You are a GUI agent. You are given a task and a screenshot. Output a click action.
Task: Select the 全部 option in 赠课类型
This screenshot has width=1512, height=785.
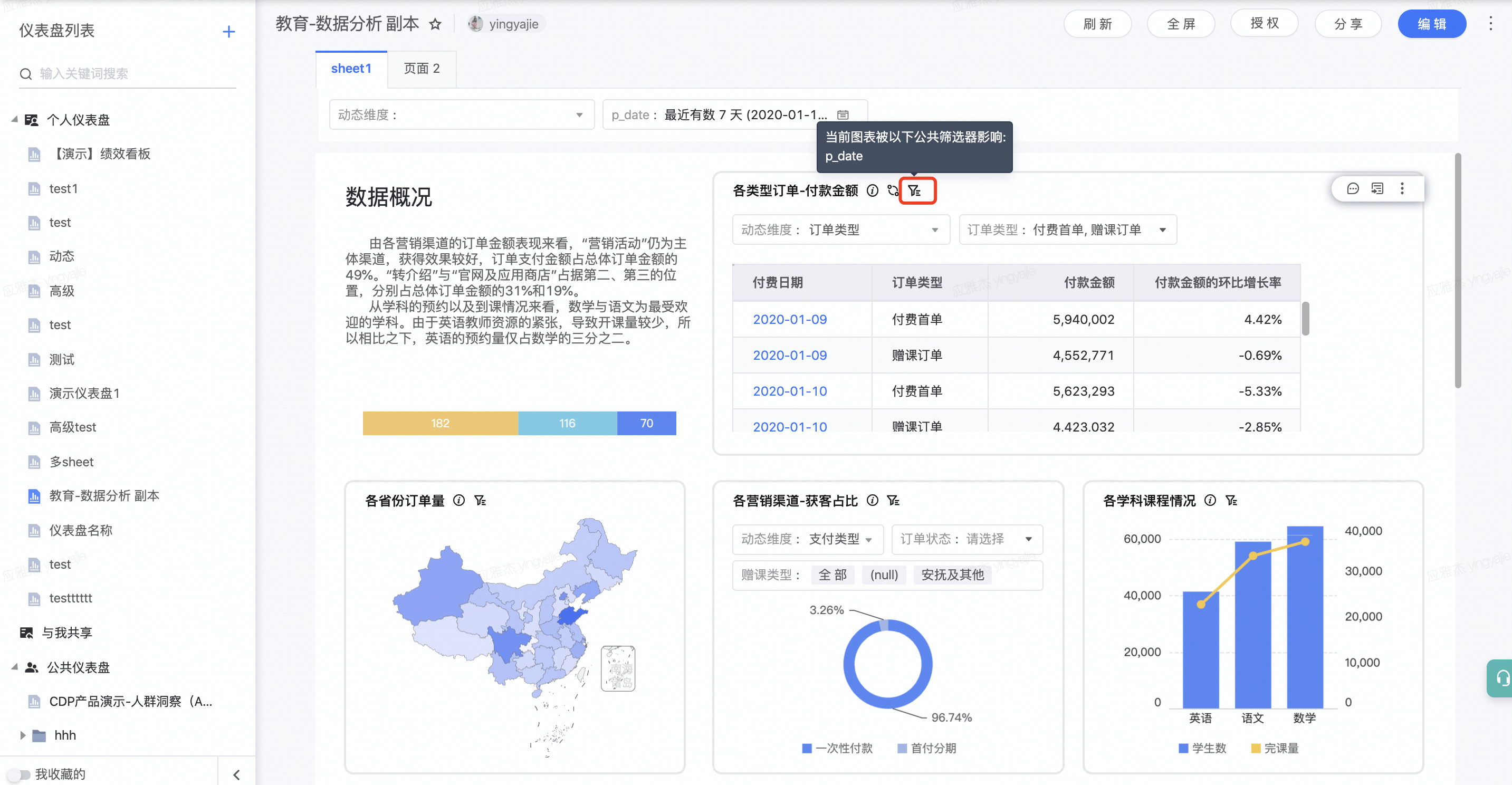(832, 575)
